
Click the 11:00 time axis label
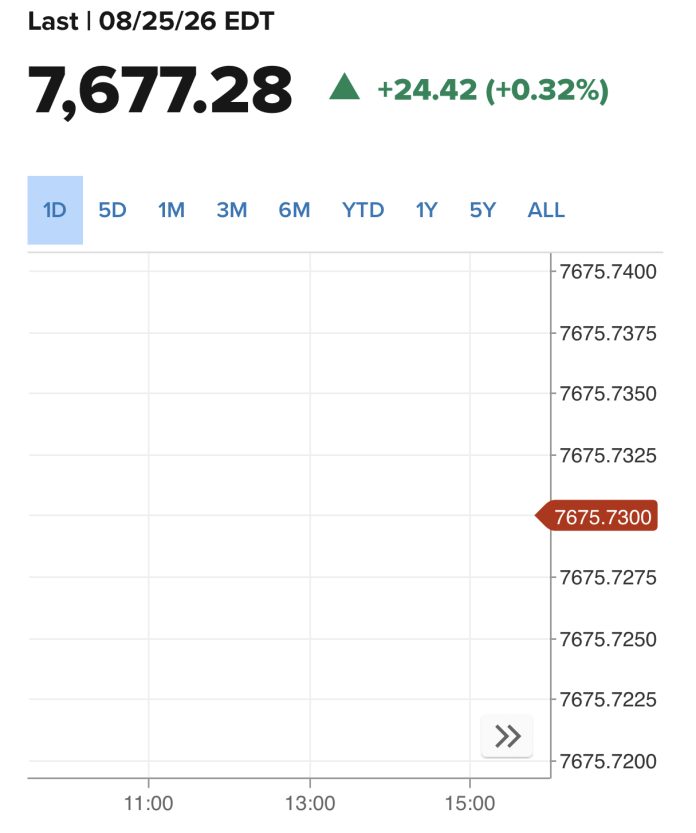[x=148, y=803]
